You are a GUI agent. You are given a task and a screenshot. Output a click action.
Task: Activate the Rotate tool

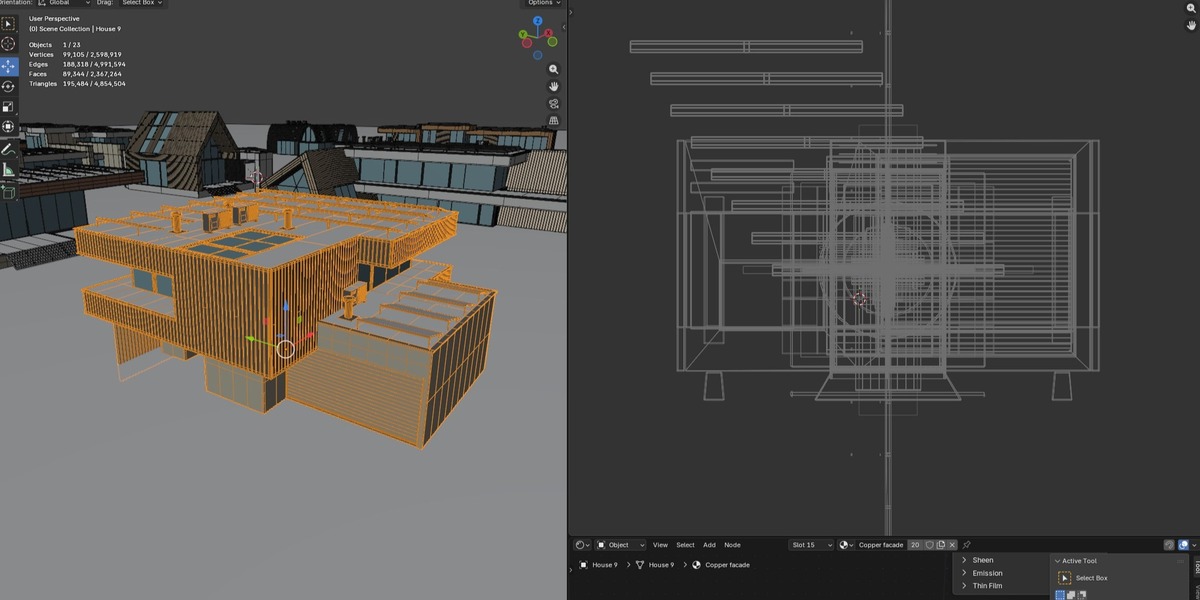pyautogui.click(x=8, y=86)
